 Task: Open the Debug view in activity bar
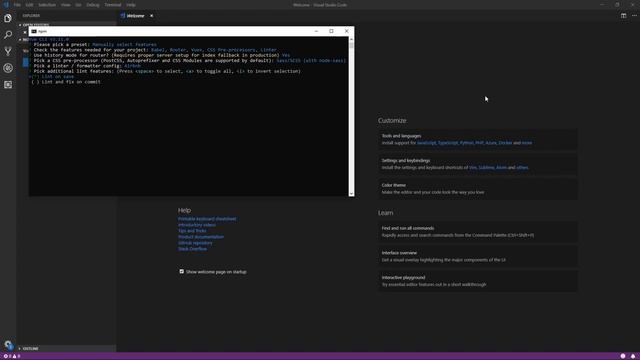point(8,68)
